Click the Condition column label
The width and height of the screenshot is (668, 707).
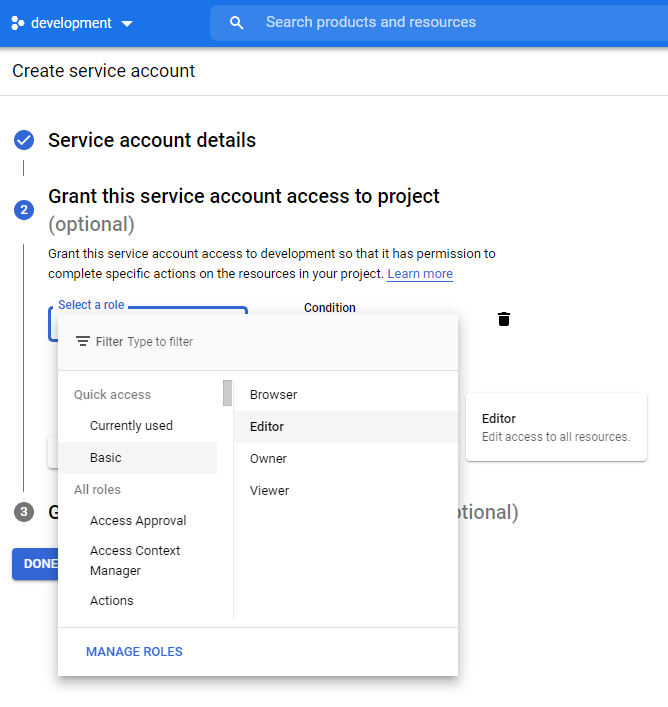coord(329,308)
